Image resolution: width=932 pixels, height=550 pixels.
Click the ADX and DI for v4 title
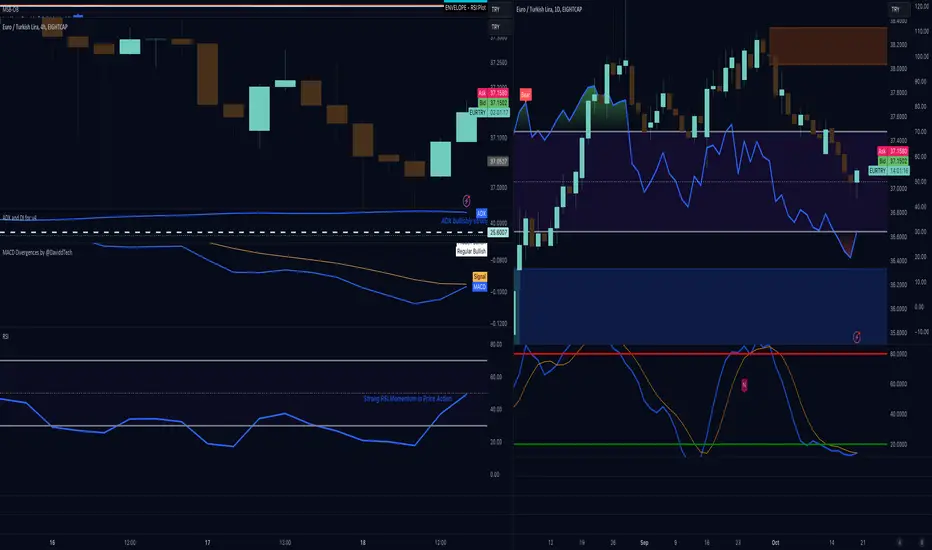[20, 218]
